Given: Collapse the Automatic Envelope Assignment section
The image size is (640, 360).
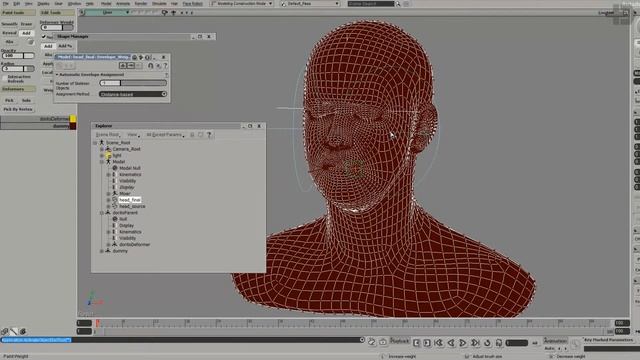Looking at the screenshot, I should (x=57, y=75).
